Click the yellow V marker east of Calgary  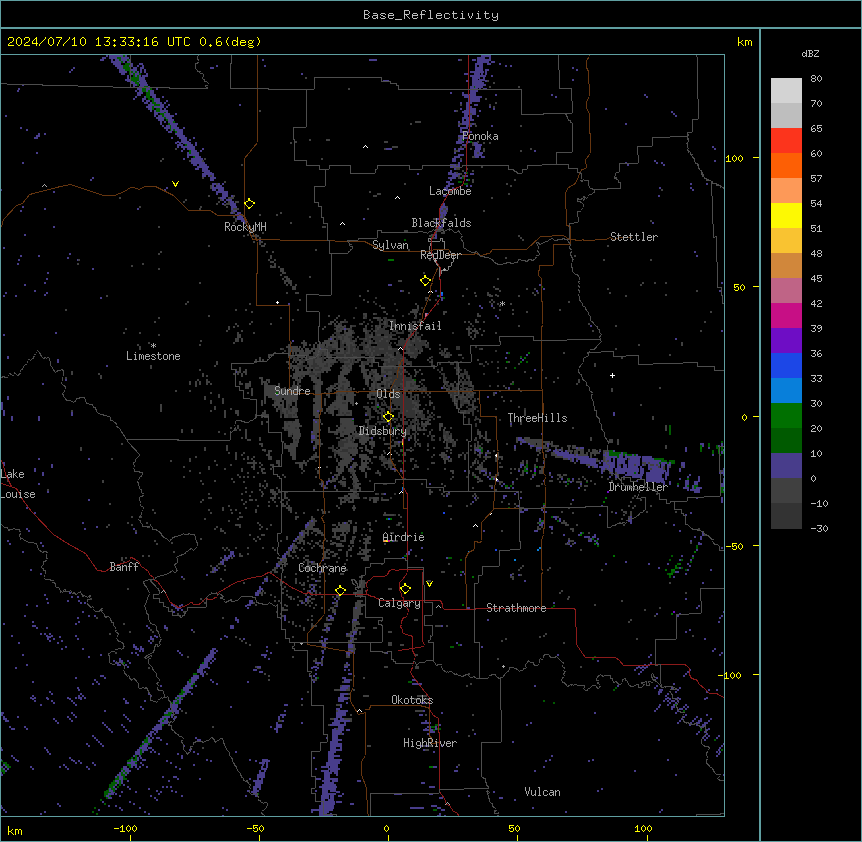(429, 584)
